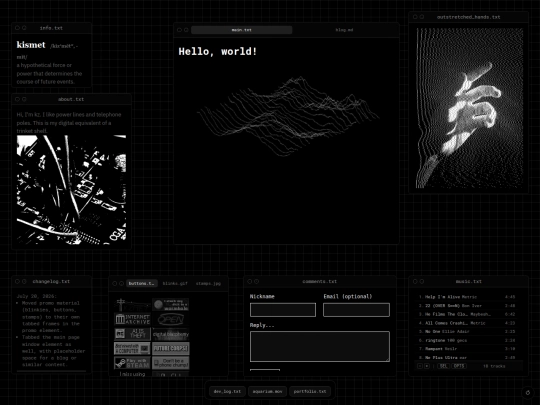Click the comments.txt window title

click(x=320, y=281)
